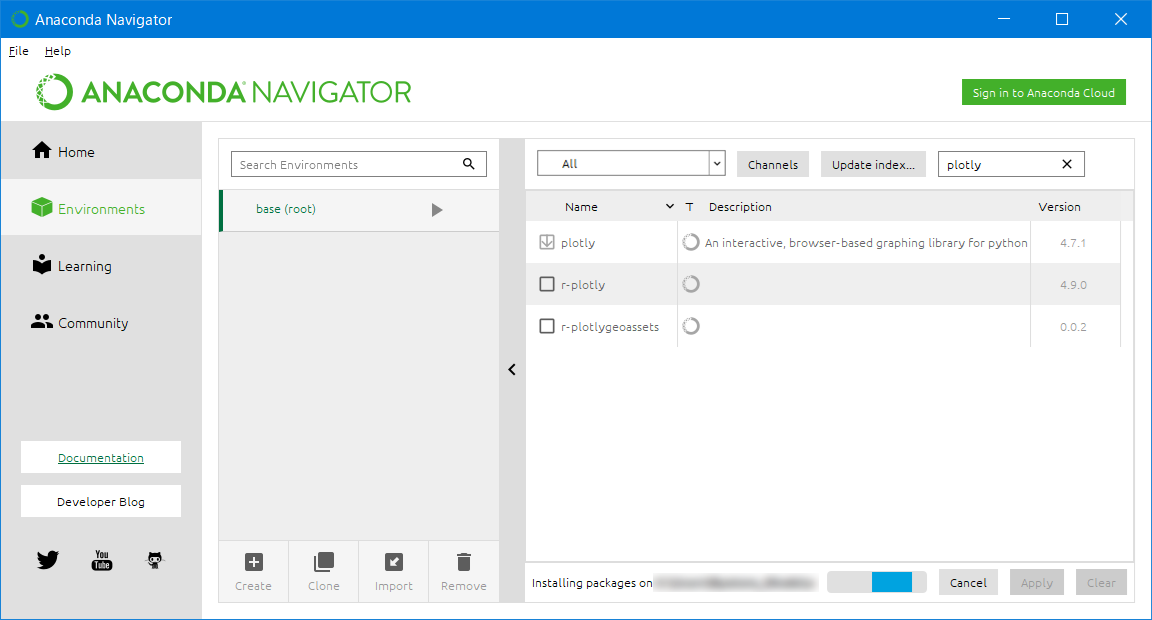The width and height of the screenshot is (1152, 620).
Task: Check the r-plotly package checkbox
Action: pyautogui.click(x=547, y=284)
